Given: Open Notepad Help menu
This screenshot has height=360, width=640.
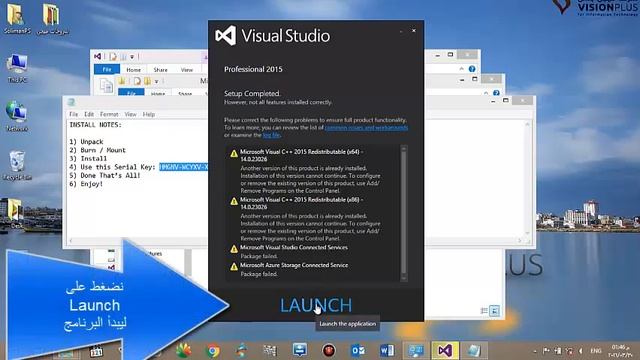Looking at the screenshot, I should coord(149,114).
